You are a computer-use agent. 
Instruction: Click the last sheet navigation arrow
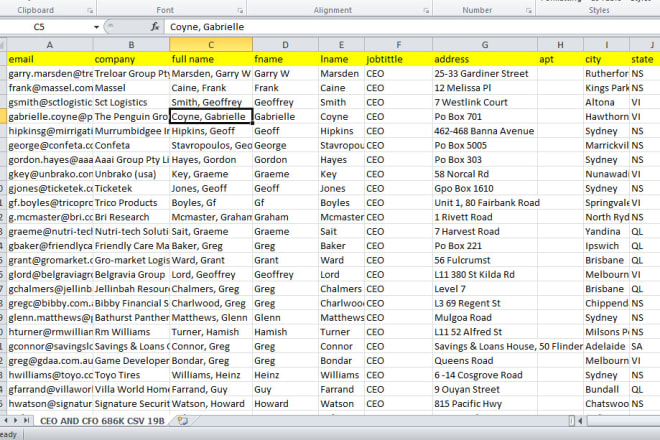click(x=26, y=420)
